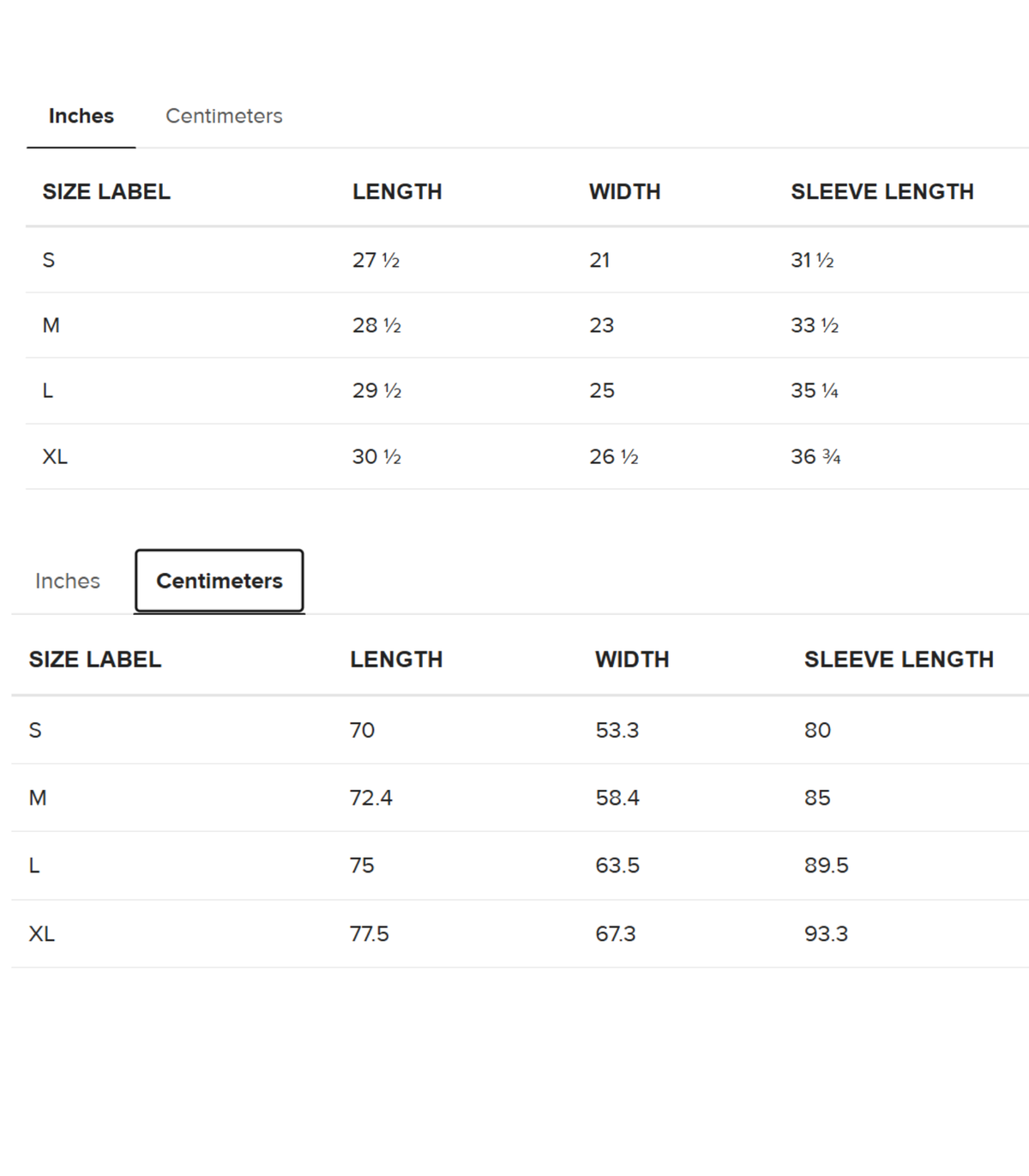Click the WIDTH header in inches table
Viewport: 1029px width, 1176px height.
(x=625, y=192)
